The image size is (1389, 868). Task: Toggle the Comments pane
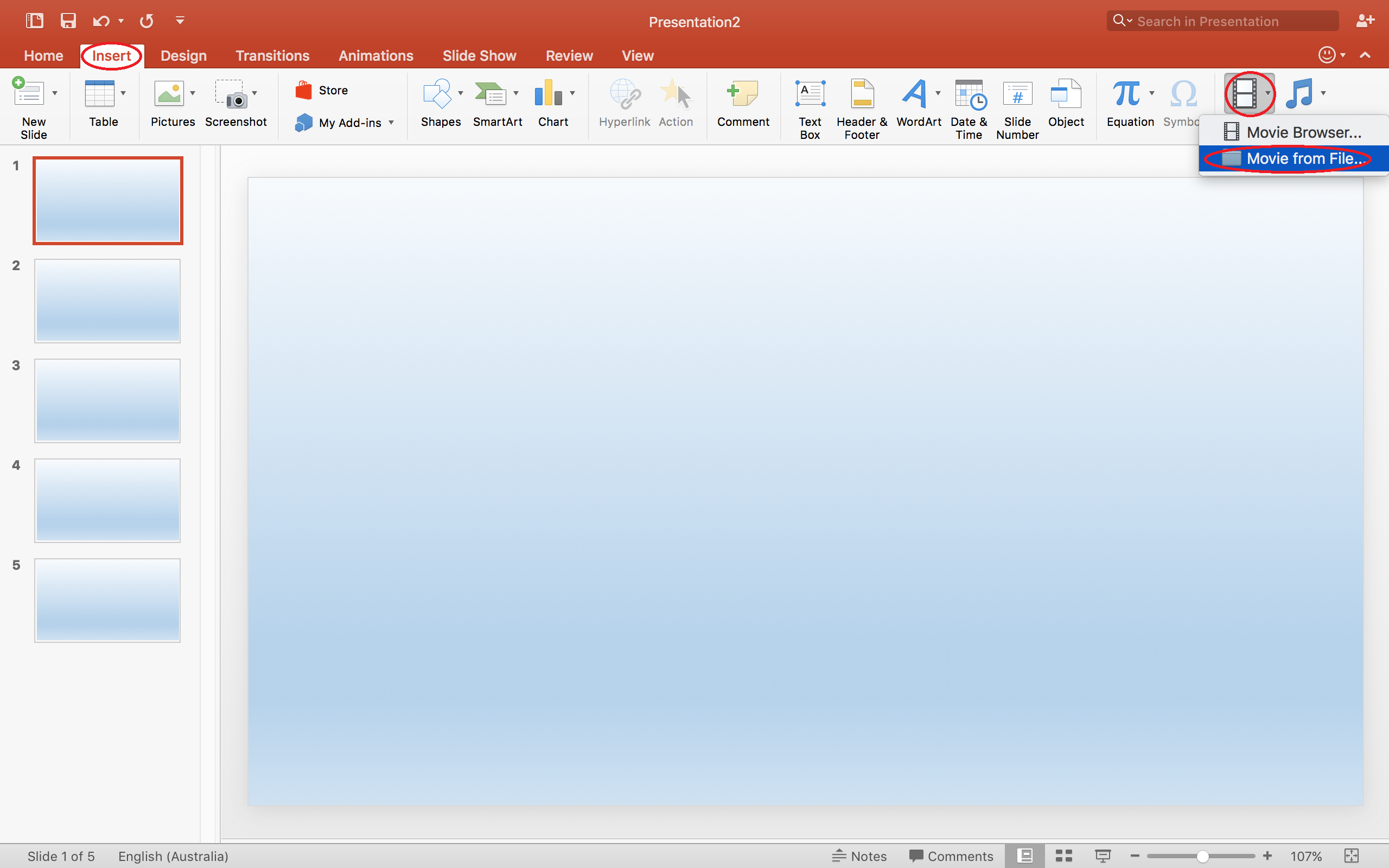point(951,856)
